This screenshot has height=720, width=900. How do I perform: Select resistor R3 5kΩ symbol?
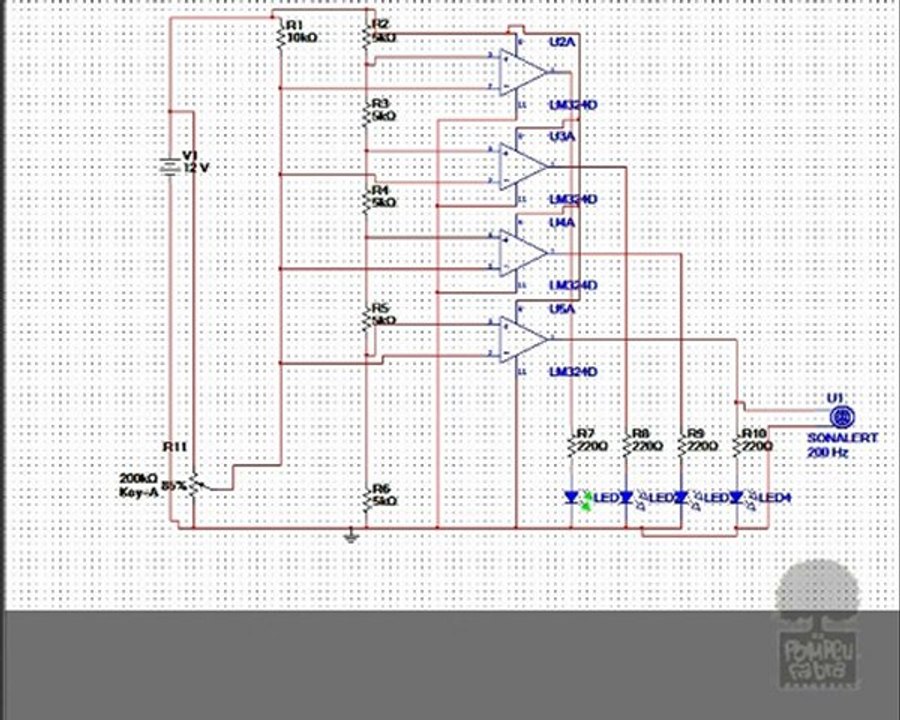point(366,114)
